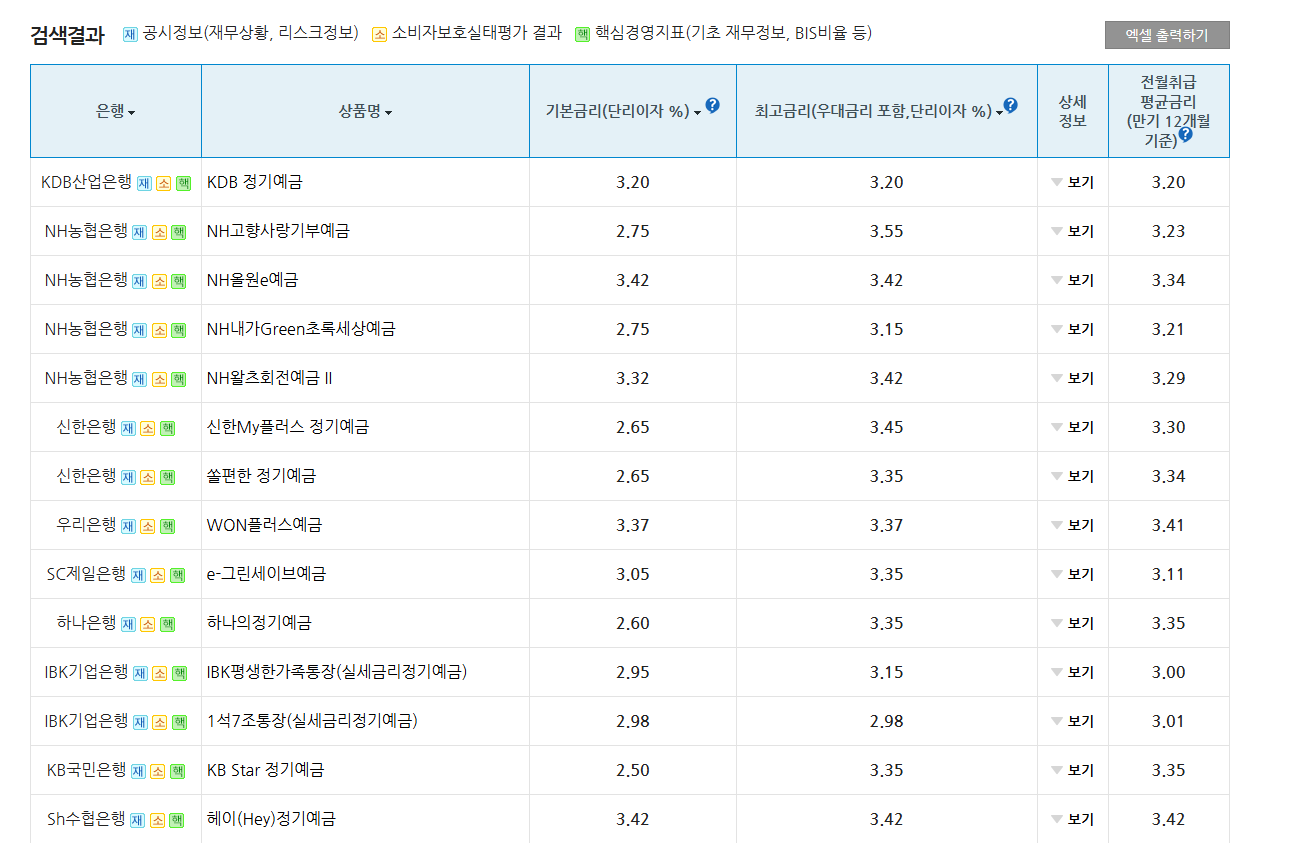
Task: Click 공시정보 legend icon at top
Action: pyautogui.click(x=130, y=34)
